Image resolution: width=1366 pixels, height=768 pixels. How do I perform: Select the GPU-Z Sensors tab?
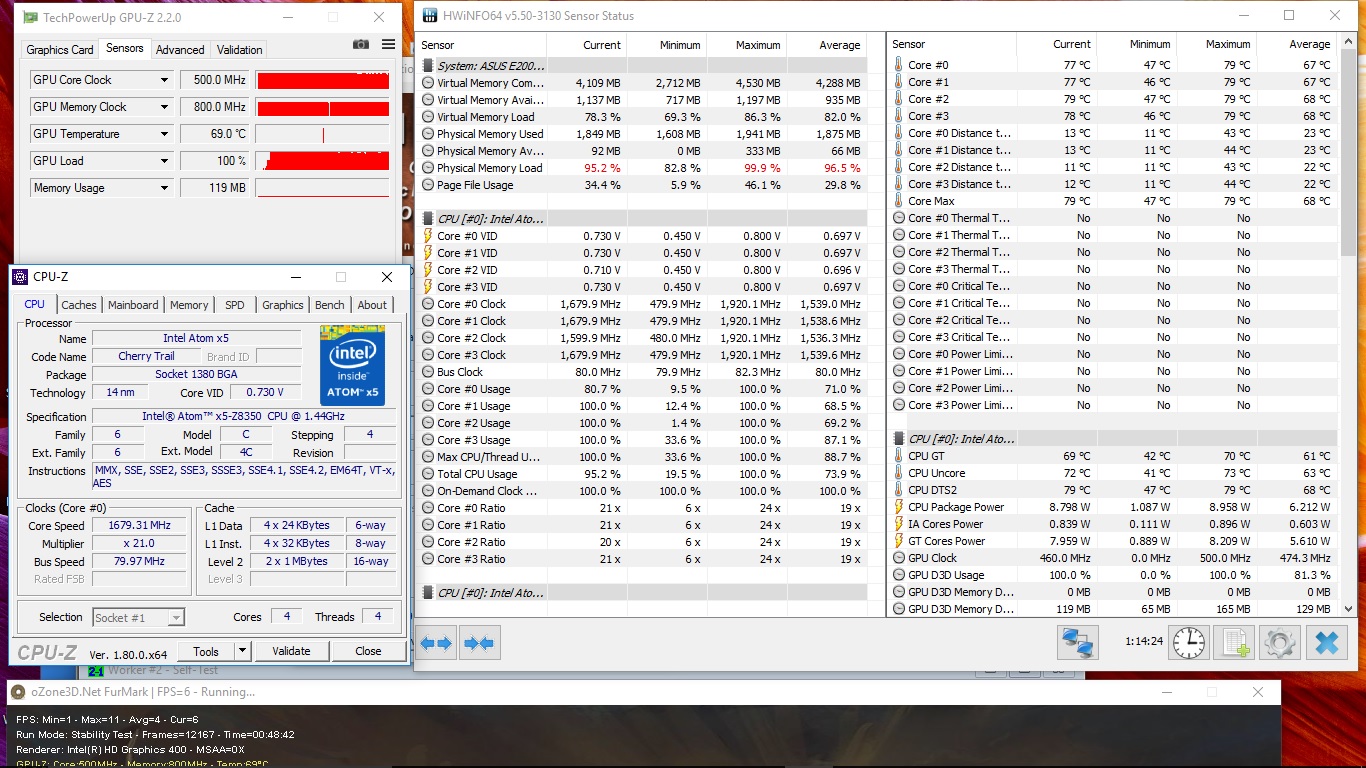click(x=125, y=48)
